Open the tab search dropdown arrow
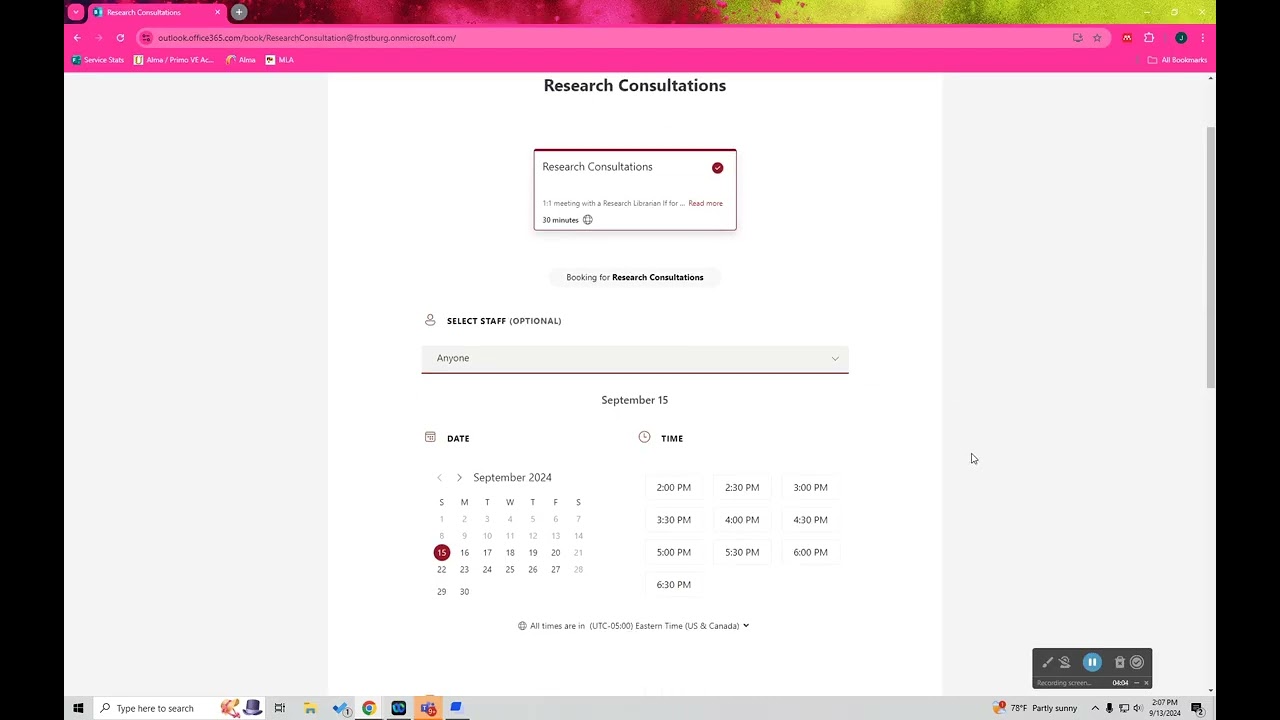 point(76,12)
